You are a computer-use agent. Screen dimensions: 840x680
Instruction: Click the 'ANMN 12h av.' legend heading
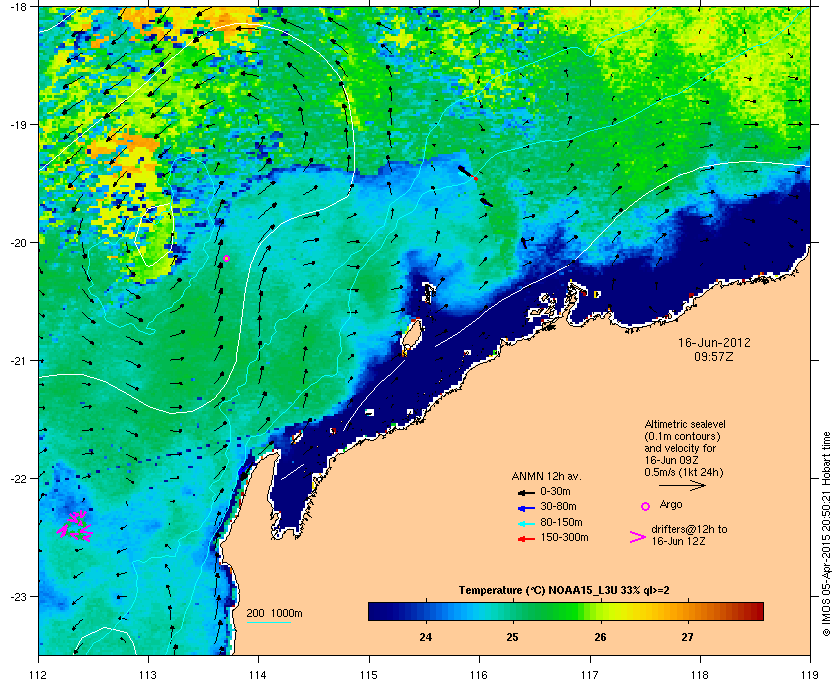[546, 476]
